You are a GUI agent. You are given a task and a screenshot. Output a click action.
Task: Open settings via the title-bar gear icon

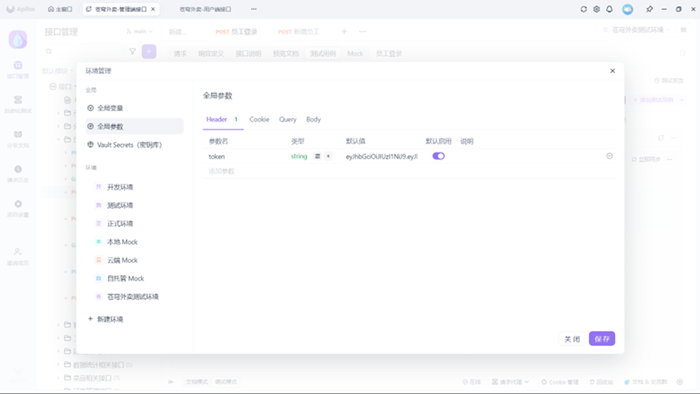[596, 9]
